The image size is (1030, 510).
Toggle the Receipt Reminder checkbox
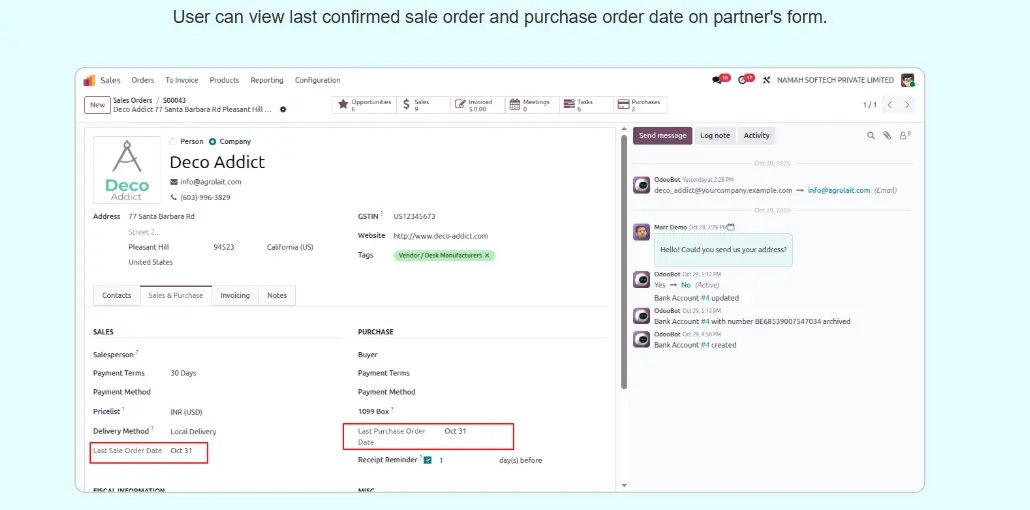(x=427, y=460)
